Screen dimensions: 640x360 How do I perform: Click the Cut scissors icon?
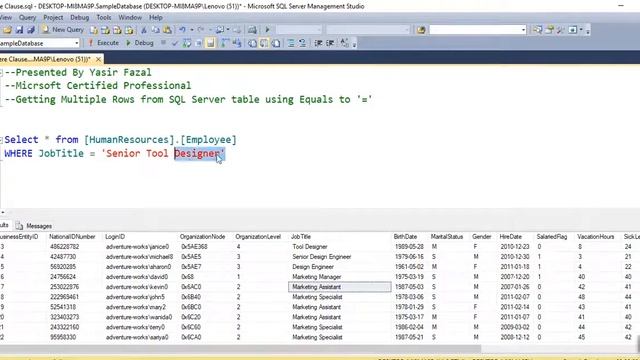(x=144, y=30)
